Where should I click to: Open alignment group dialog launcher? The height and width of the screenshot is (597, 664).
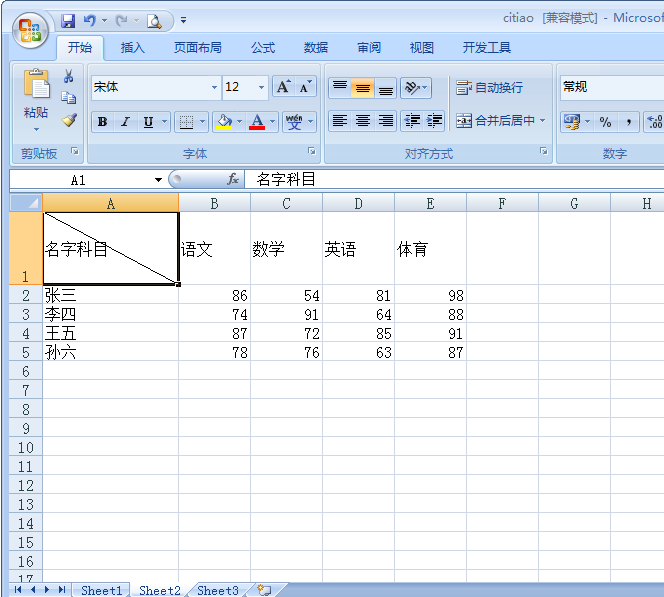click(x=544, y=151)
